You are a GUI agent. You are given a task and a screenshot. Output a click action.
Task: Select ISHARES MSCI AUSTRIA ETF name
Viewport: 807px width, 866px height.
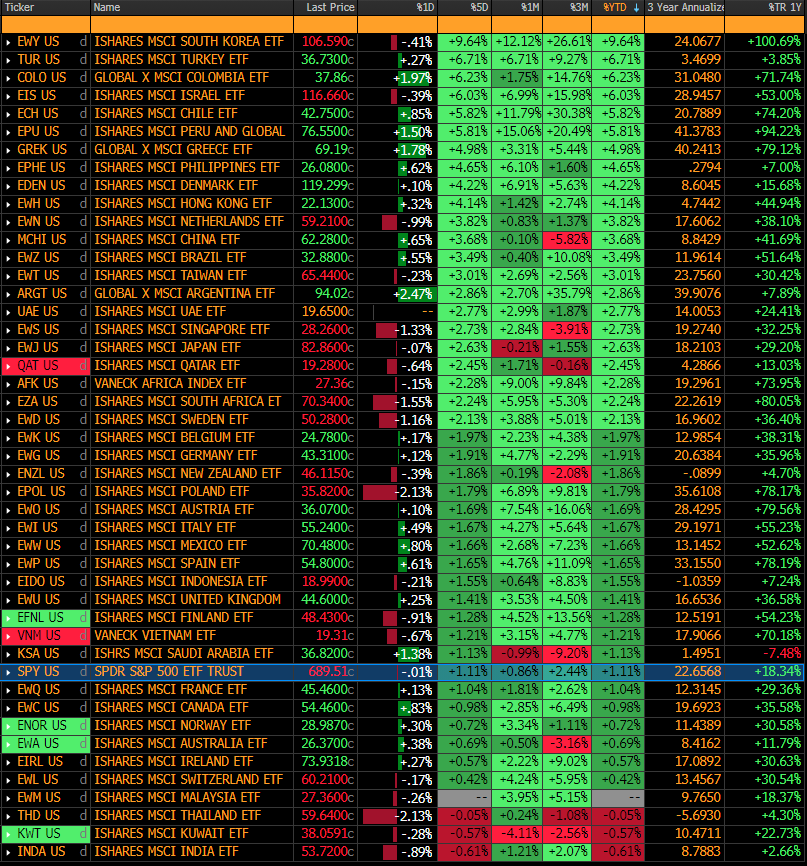(174, 510)
